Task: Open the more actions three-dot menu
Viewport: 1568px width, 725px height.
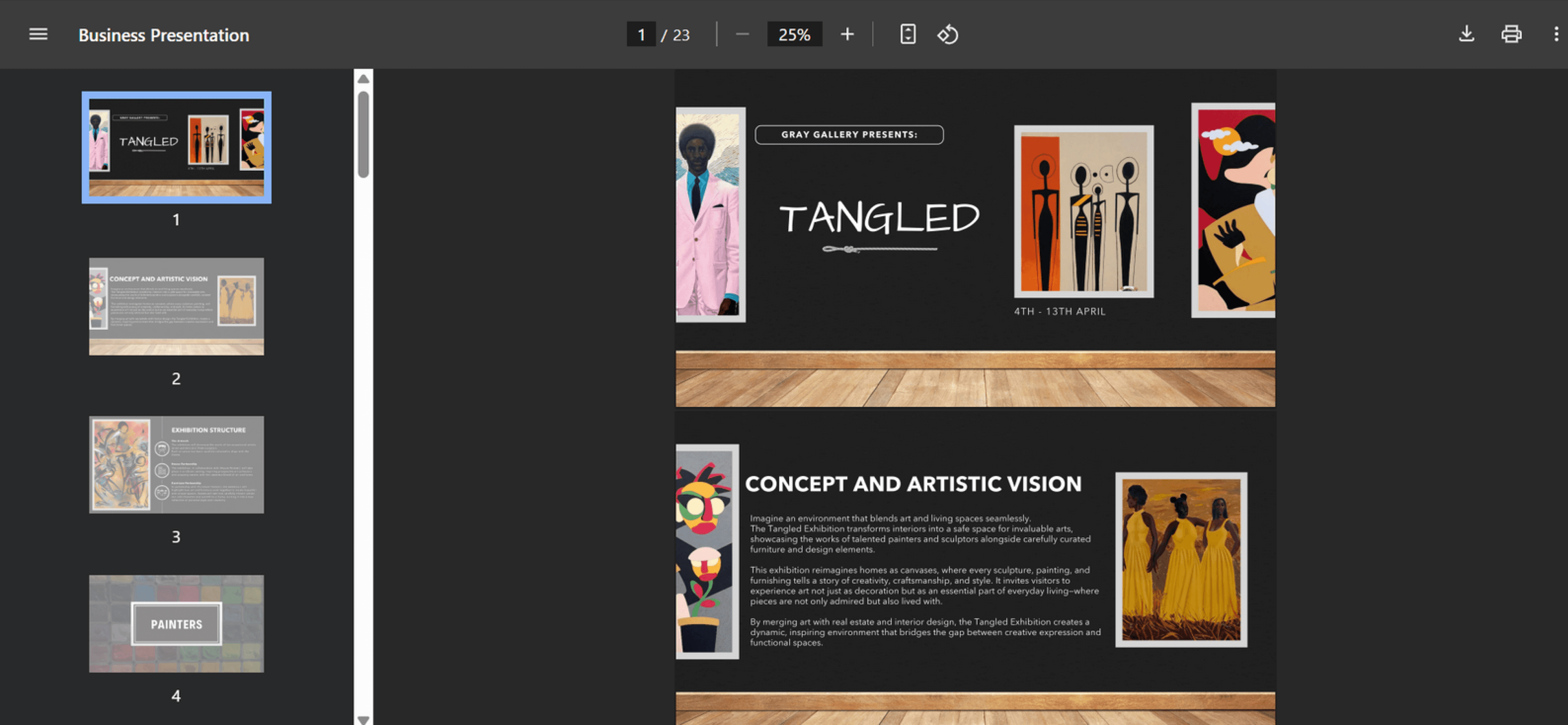Action: [1556, 35]
